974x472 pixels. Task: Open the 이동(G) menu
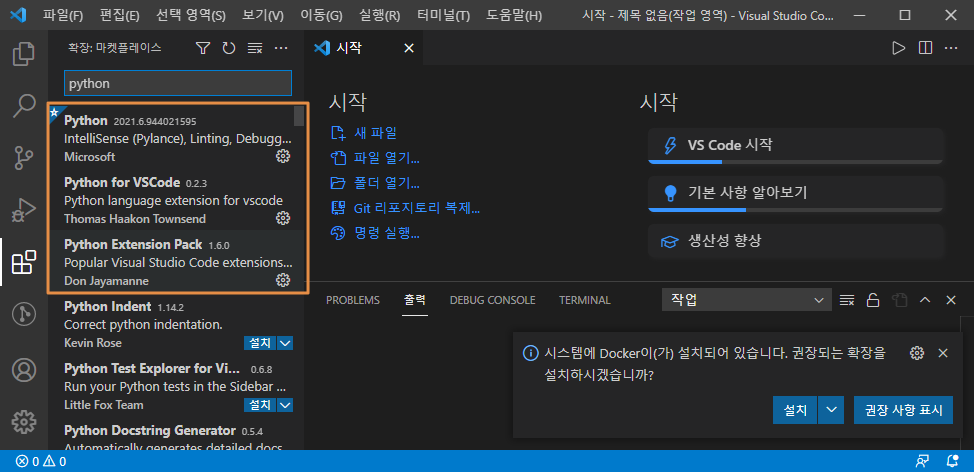[321, 16]
